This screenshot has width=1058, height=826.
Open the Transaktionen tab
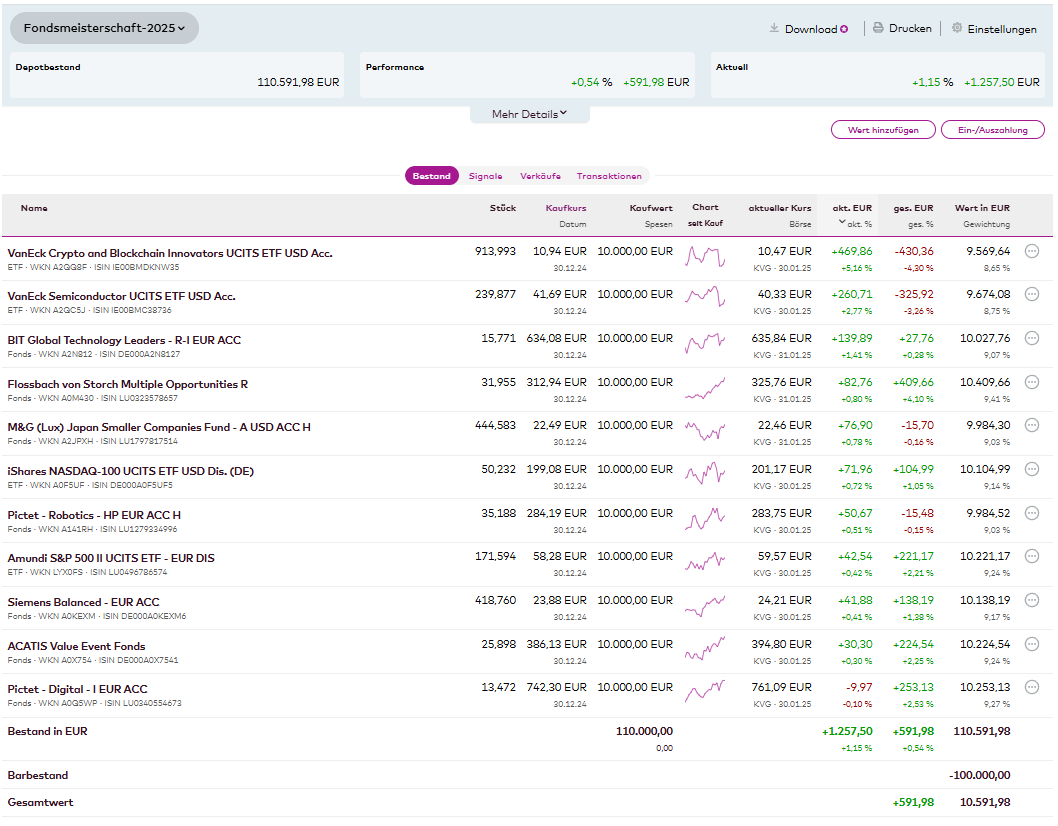609,176
